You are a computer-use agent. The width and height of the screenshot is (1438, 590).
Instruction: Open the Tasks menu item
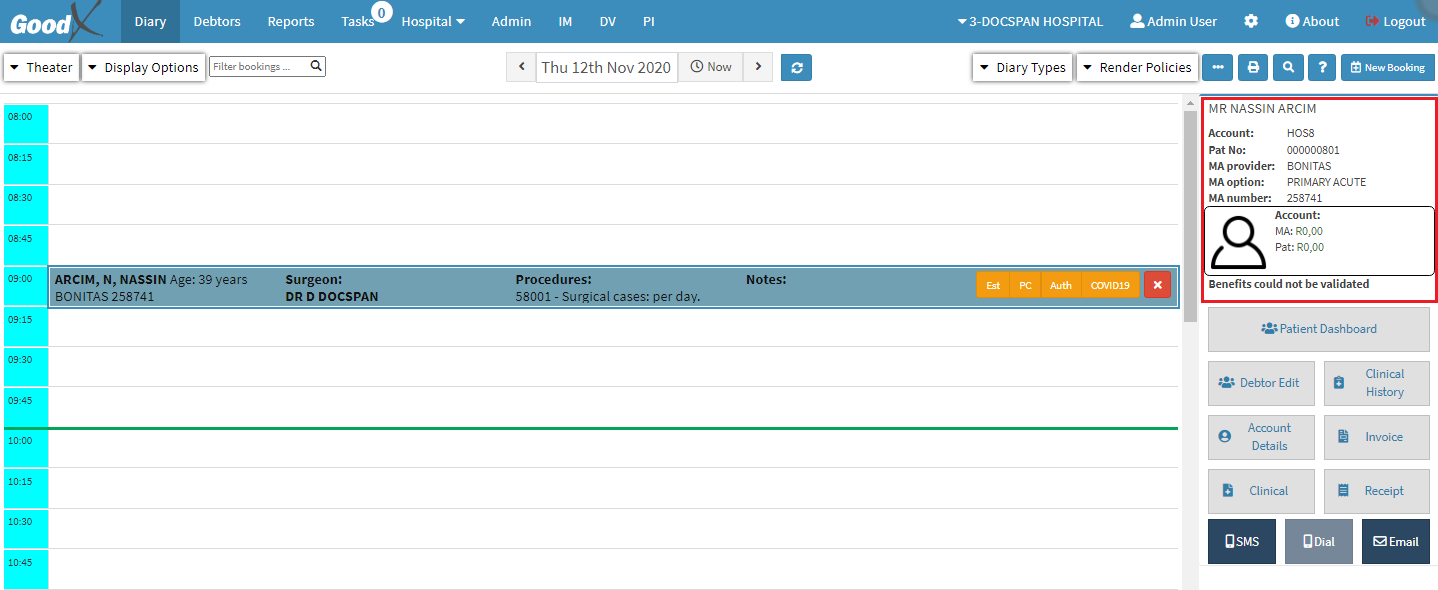[357, 21]
